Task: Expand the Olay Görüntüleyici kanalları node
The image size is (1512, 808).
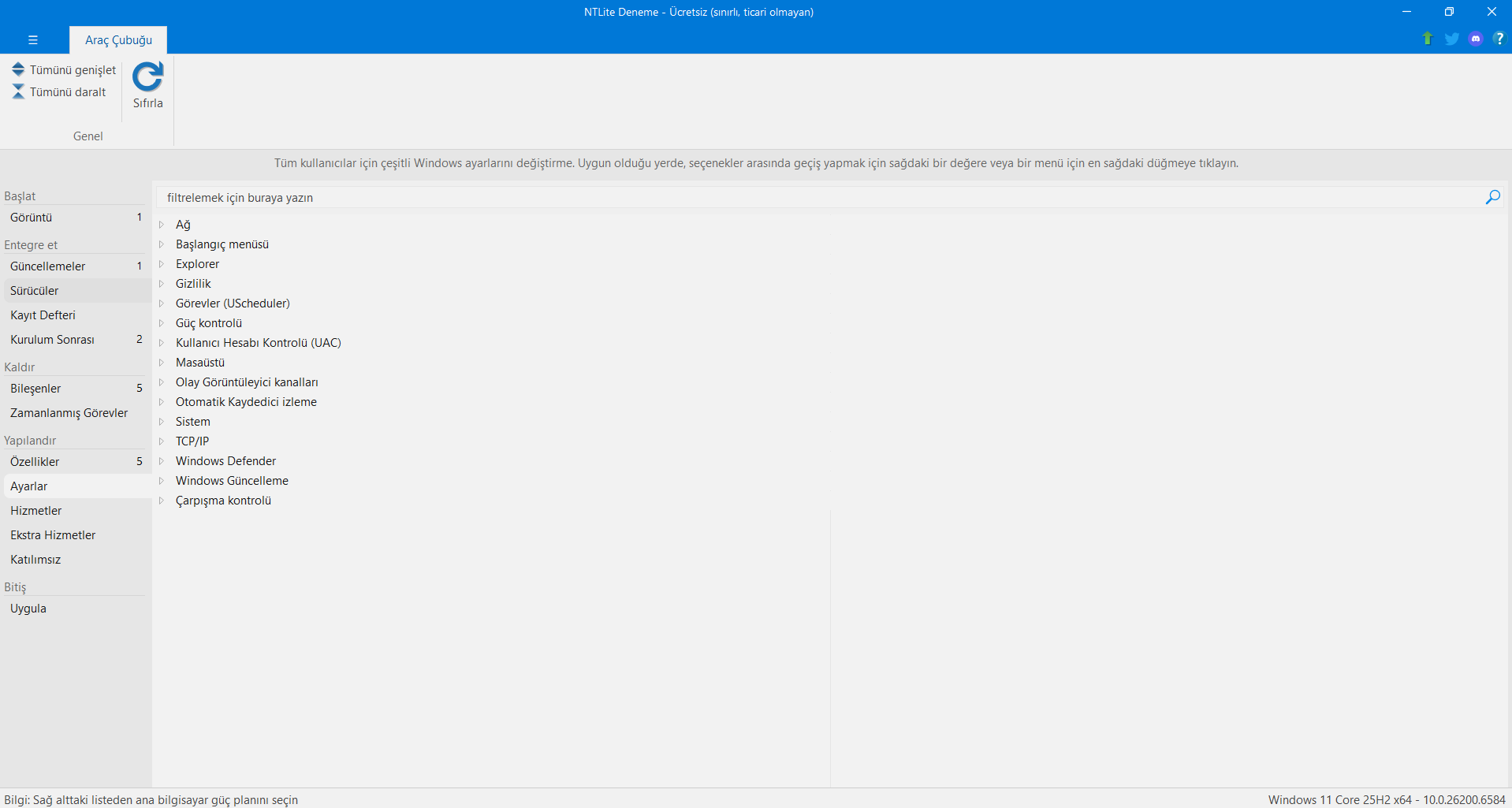Action: click(x=162, y=382)
